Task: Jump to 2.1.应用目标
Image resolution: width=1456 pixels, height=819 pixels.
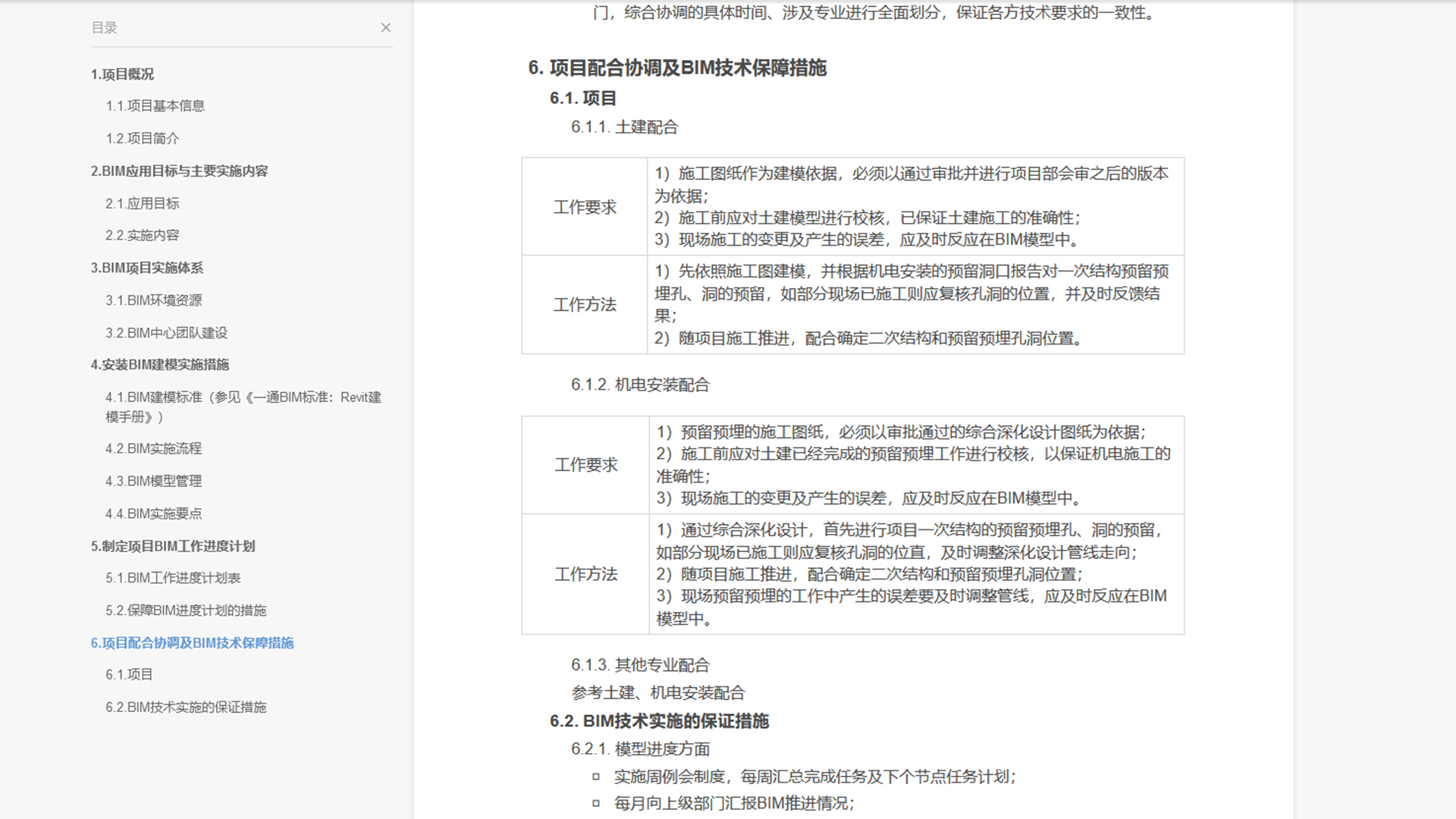Action: pos(143,204)
